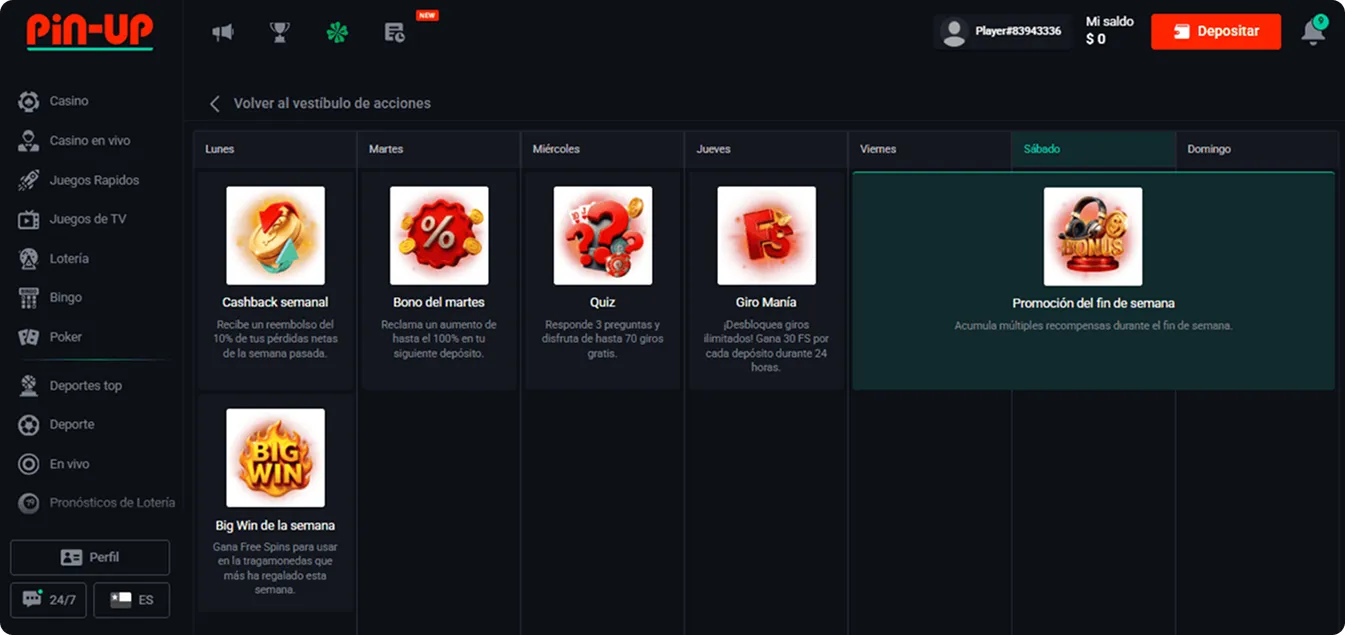Viewport: 1345px width, 635px height.
Task: Open the 24/7 support chat
Action: coord(49,600)
